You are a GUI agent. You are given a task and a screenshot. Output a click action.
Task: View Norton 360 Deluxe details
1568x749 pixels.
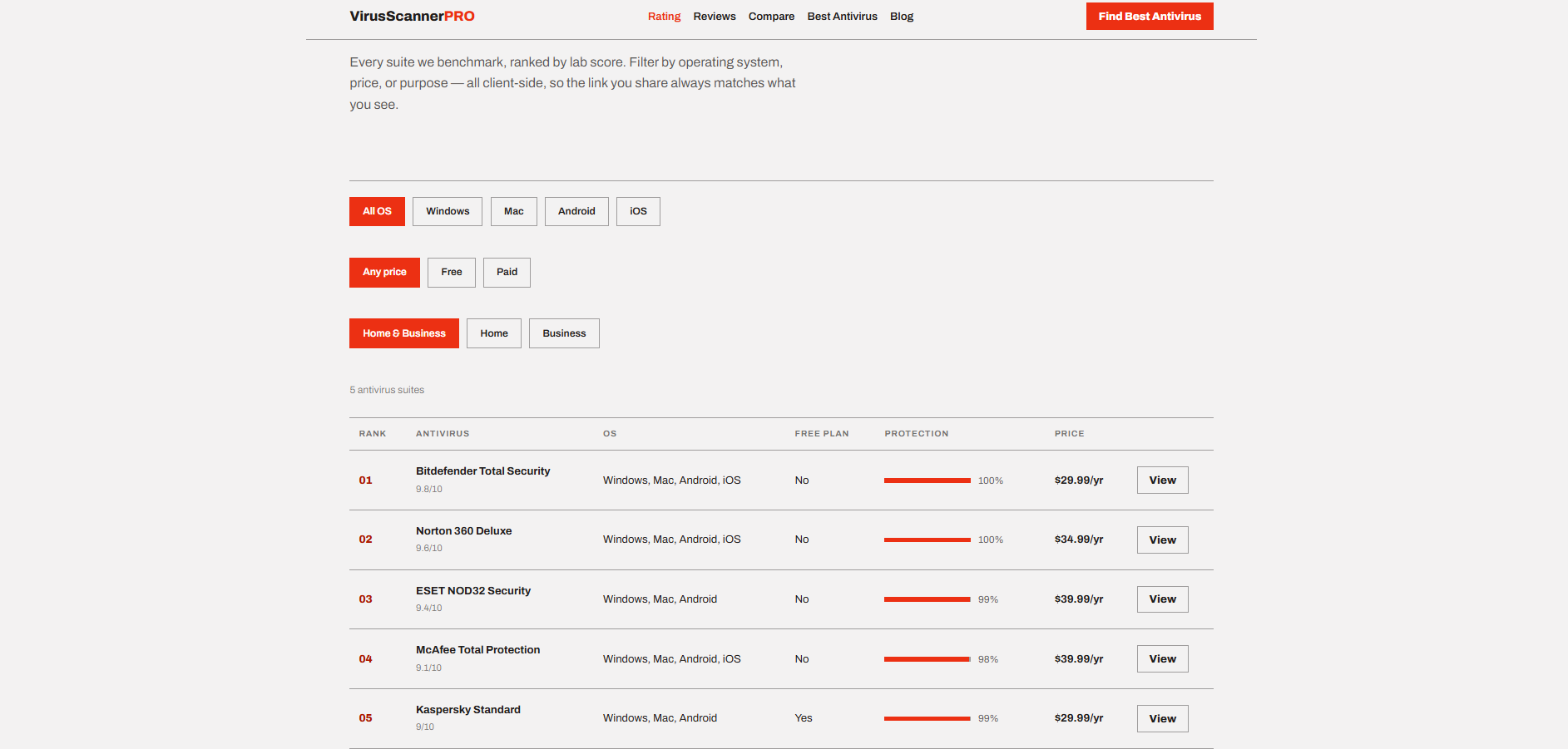pyautogui.click(x=1162, y=540)
